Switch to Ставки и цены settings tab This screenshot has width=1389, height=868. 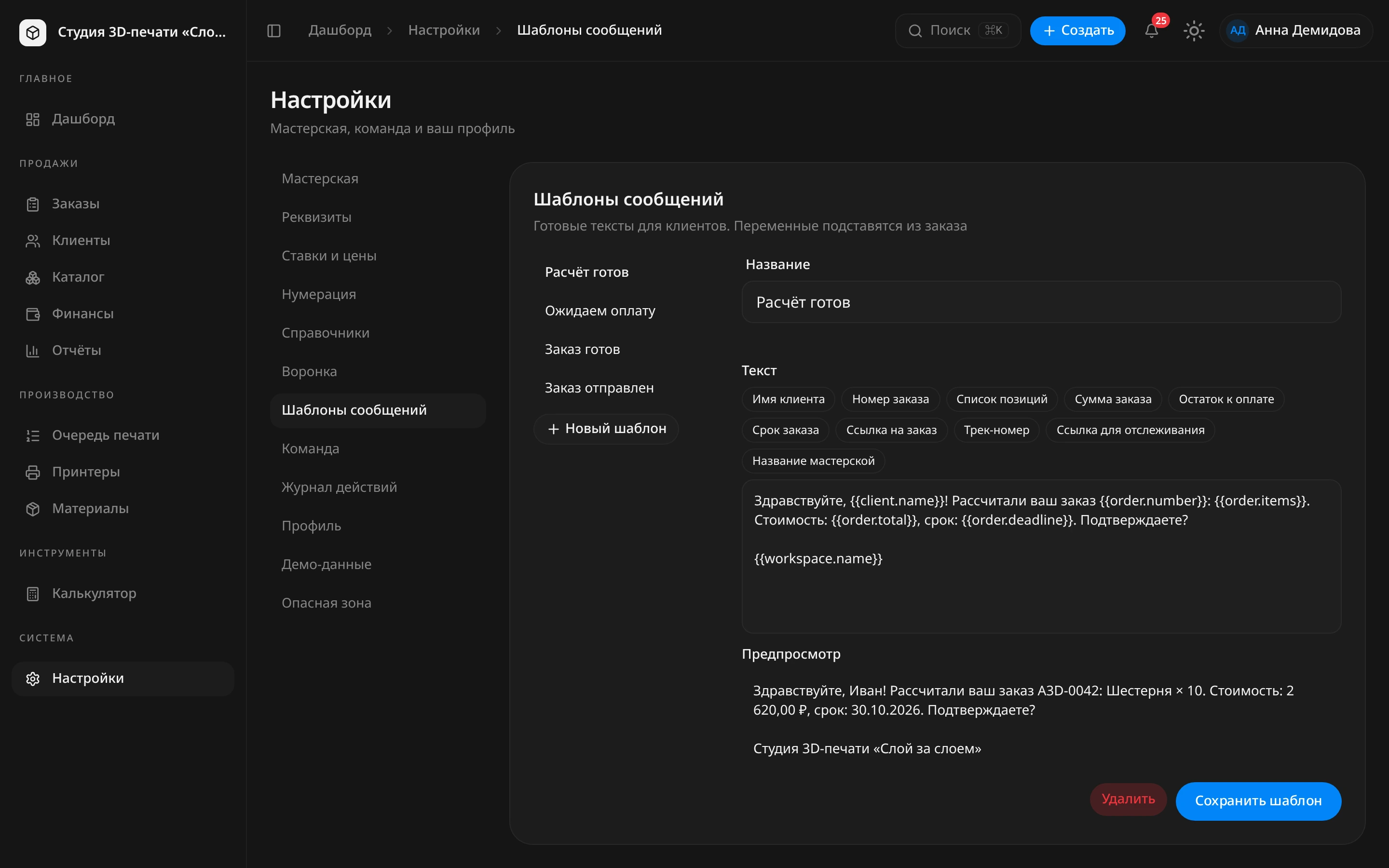(x=329, y=256)
